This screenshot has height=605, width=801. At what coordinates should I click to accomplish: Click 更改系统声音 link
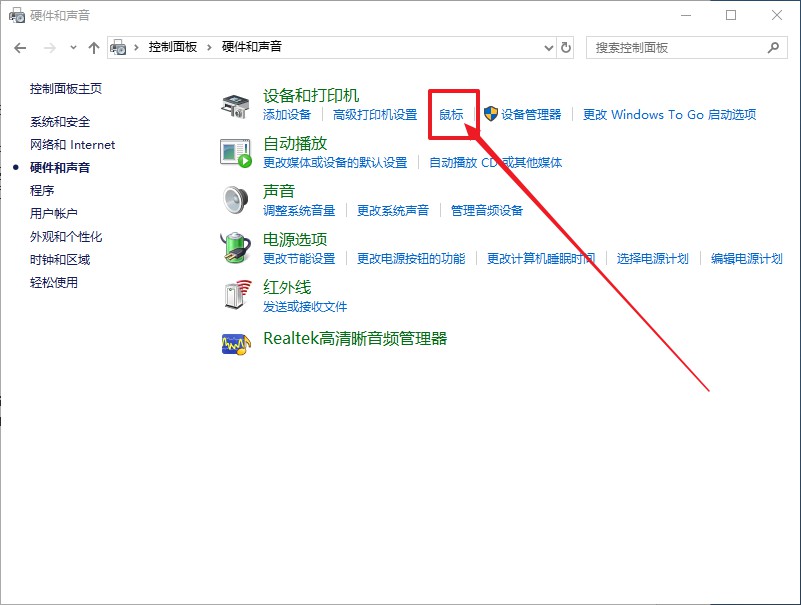(393, 211)
